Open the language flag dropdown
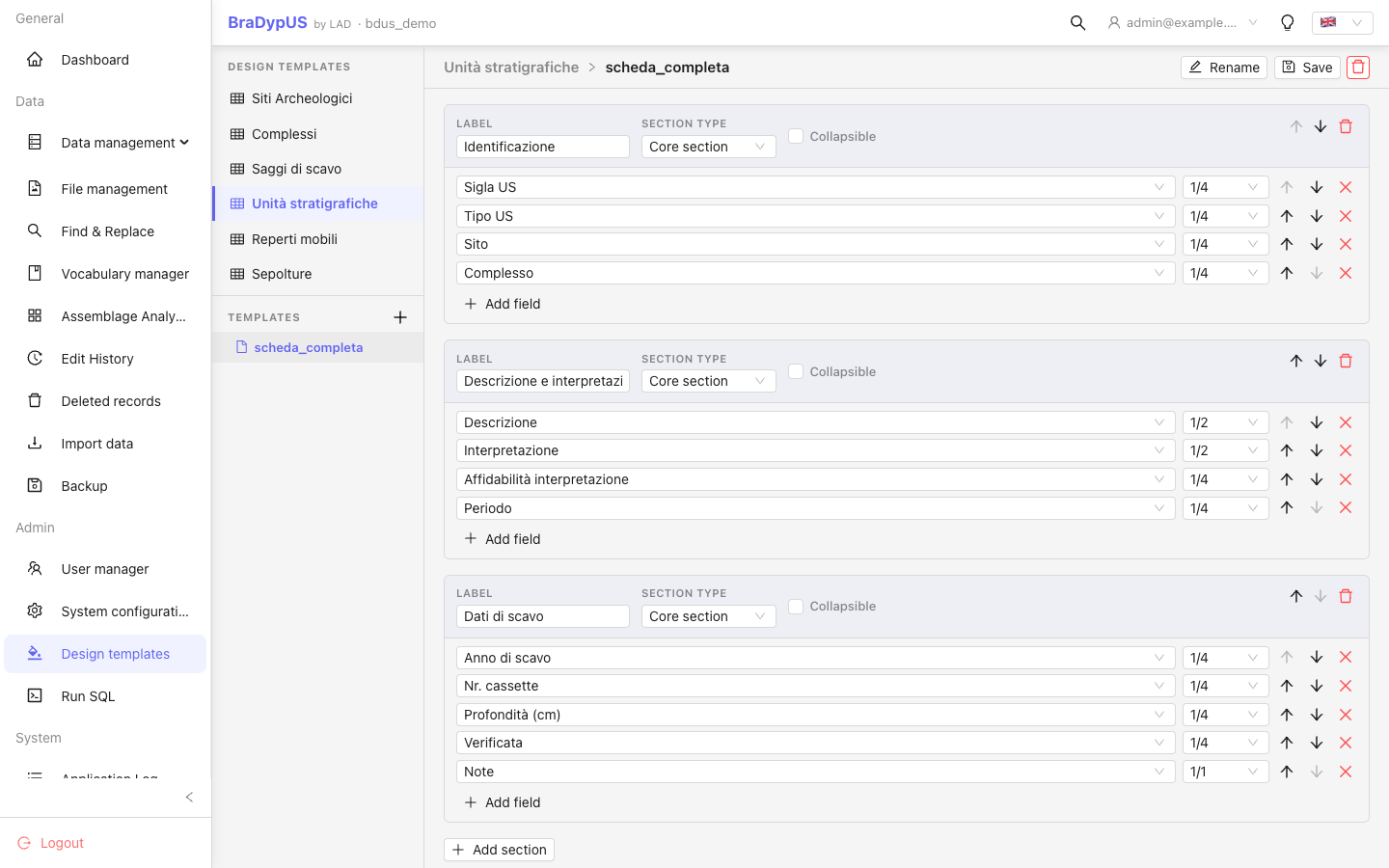This screenshot has height=868, width=1389. pyautogui.click(x=1342, y=22)
